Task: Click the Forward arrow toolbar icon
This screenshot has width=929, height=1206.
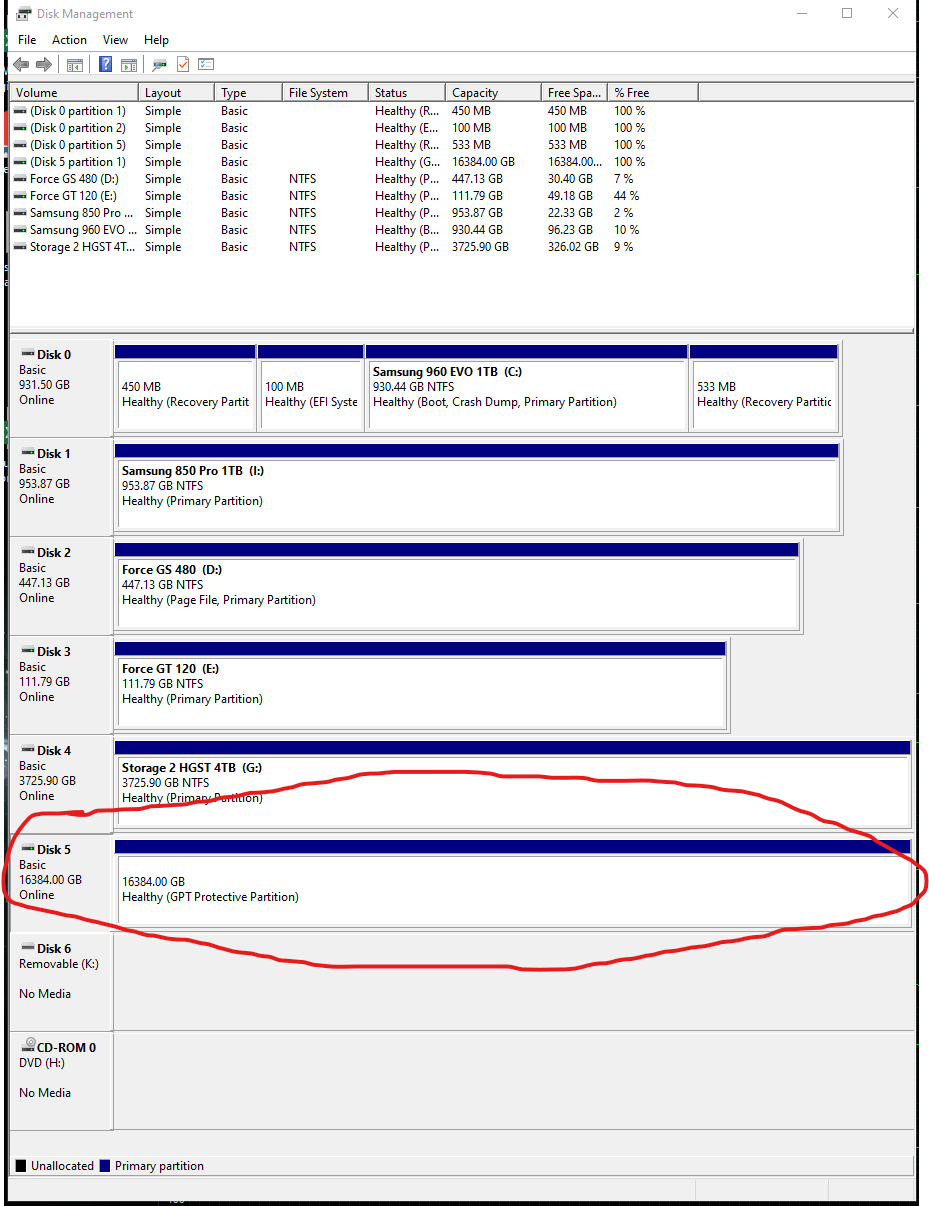Action: click(x=43, y=65)
